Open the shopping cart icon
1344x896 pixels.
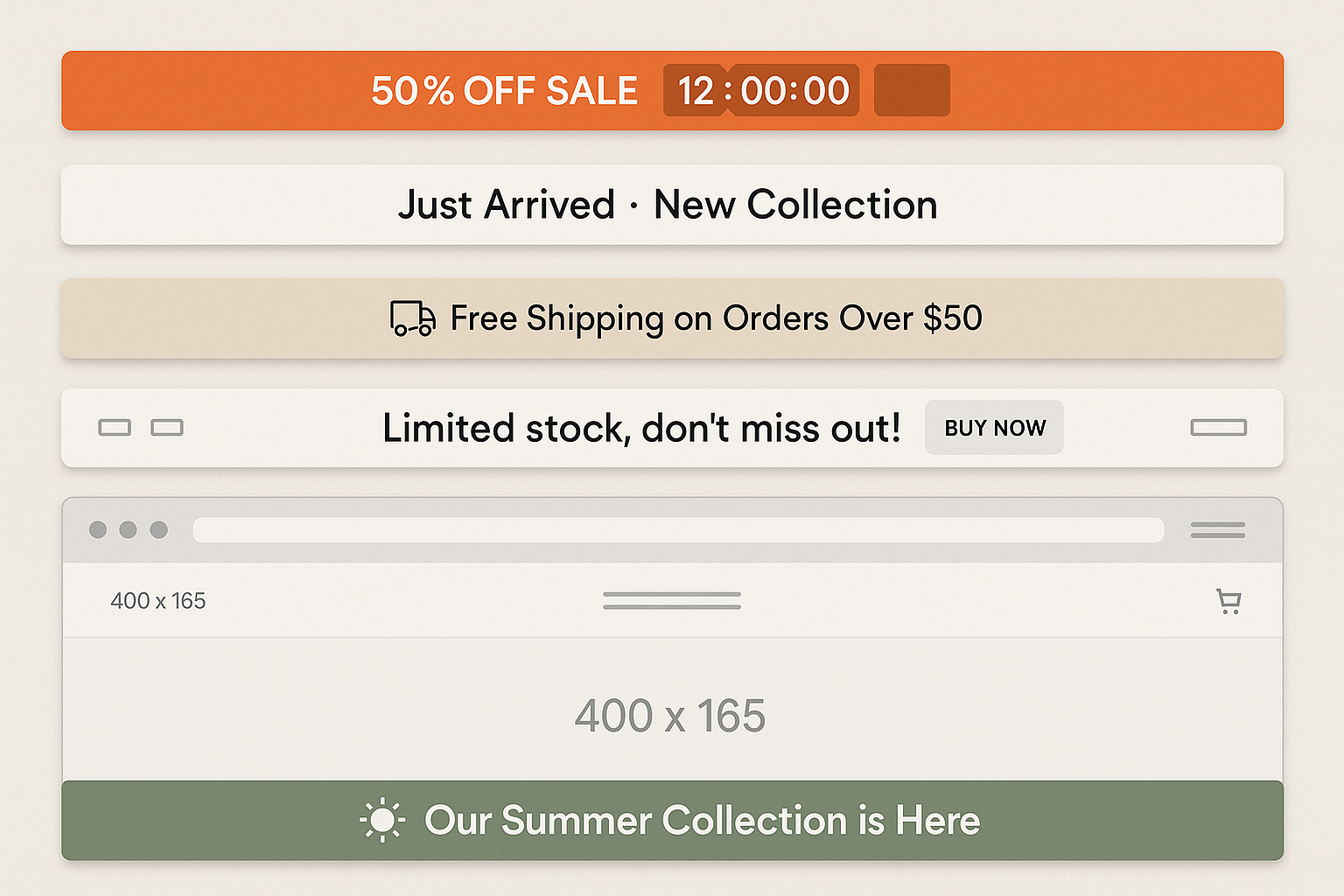[1228, 601]
